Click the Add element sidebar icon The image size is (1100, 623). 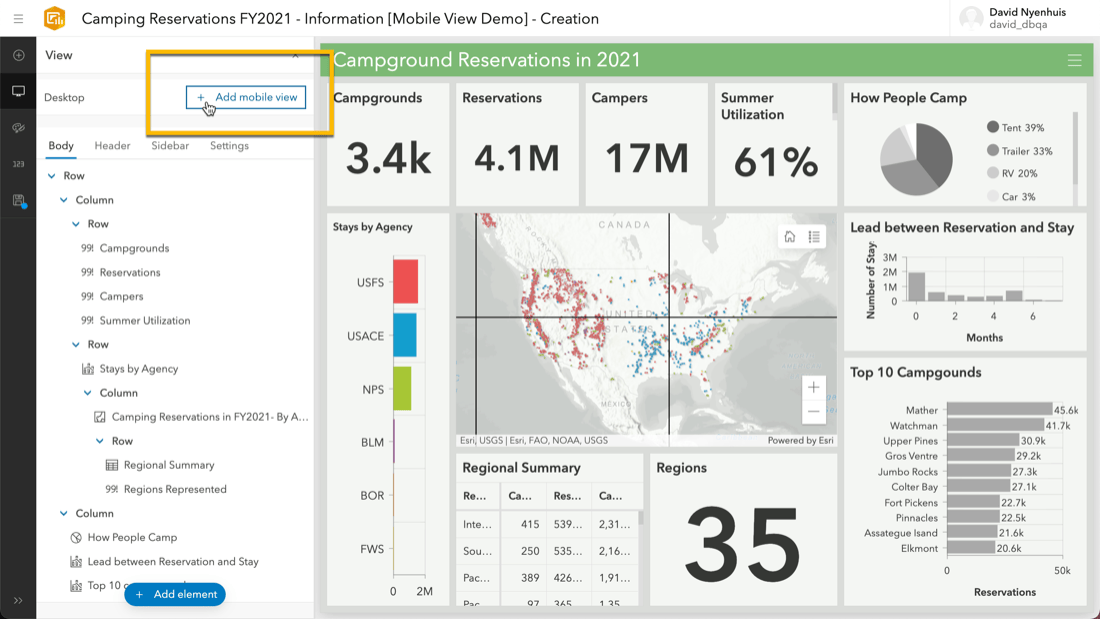point(18,55)
